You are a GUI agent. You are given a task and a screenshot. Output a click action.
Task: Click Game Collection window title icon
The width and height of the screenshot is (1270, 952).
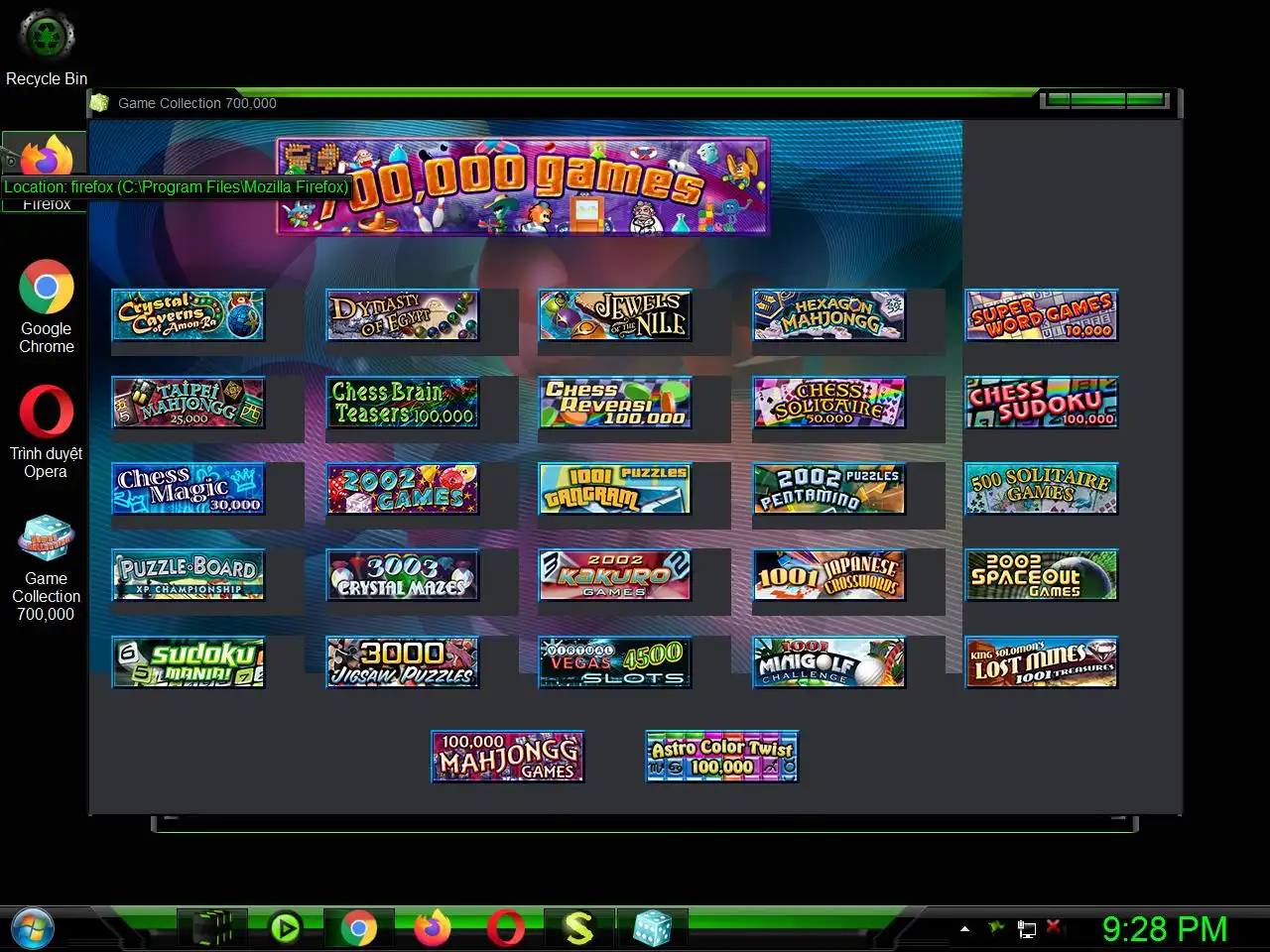click(99, 102)
